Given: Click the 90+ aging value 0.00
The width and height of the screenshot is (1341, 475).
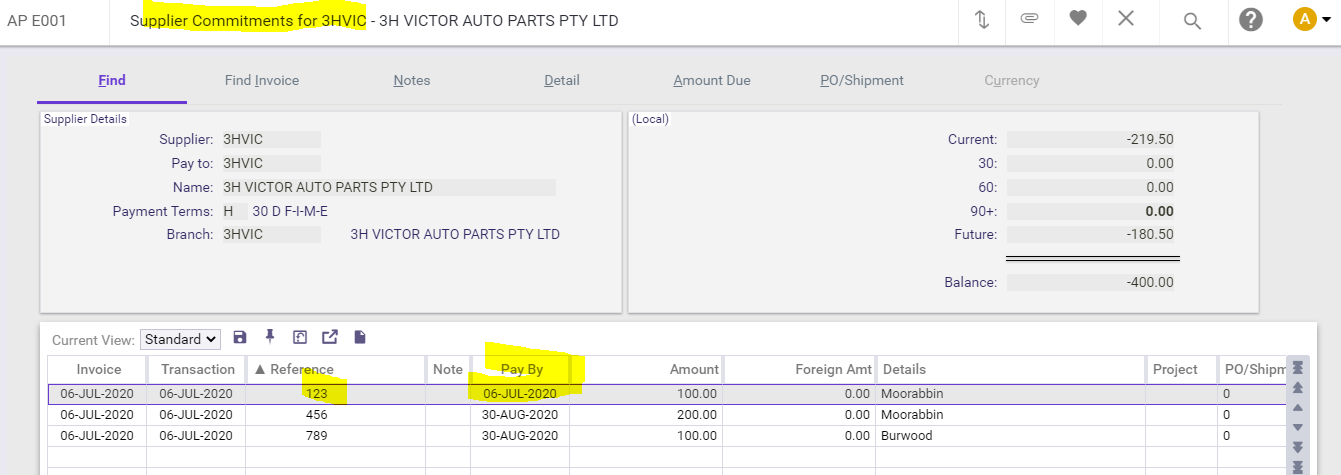Looking at the screenshot, I should (x=1091, y=211).
